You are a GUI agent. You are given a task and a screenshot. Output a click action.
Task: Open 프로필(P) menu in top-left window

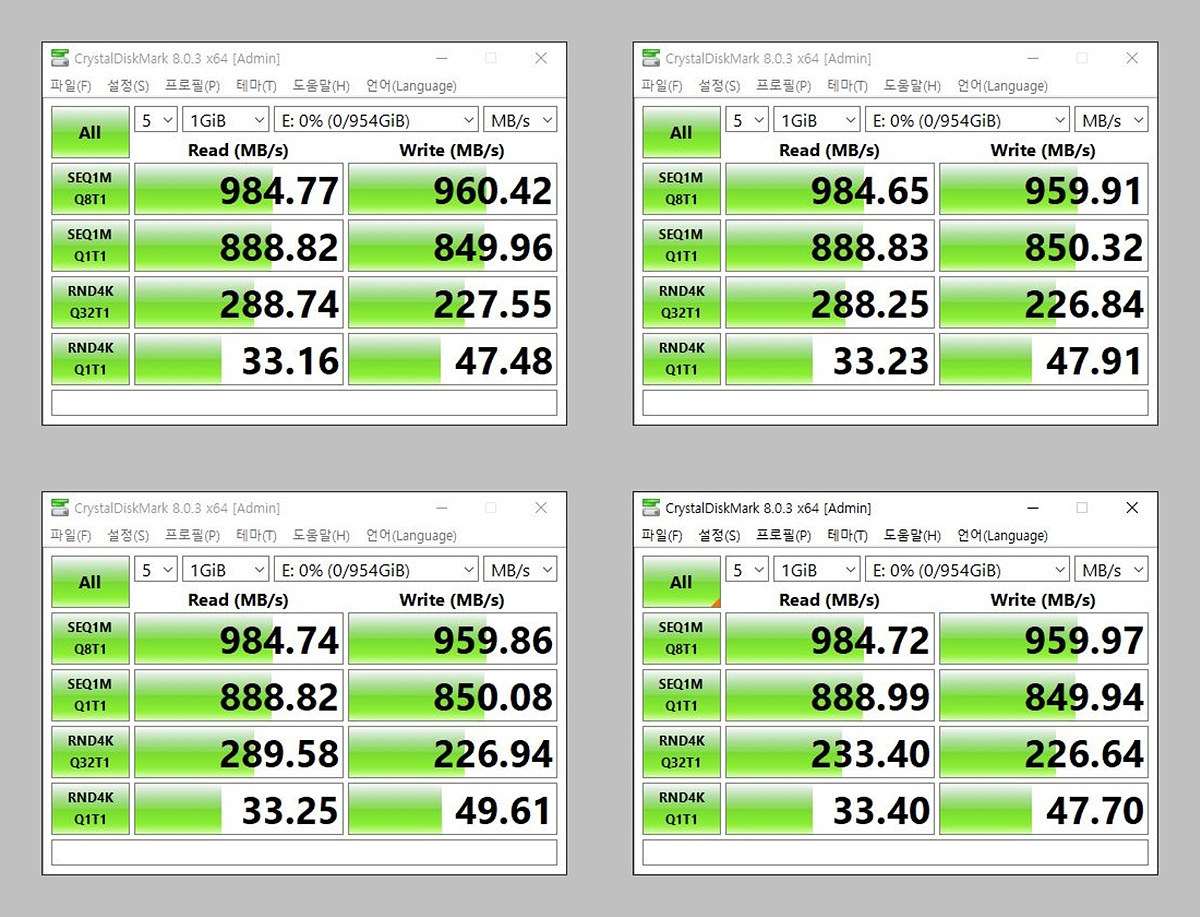pos(193,86)
